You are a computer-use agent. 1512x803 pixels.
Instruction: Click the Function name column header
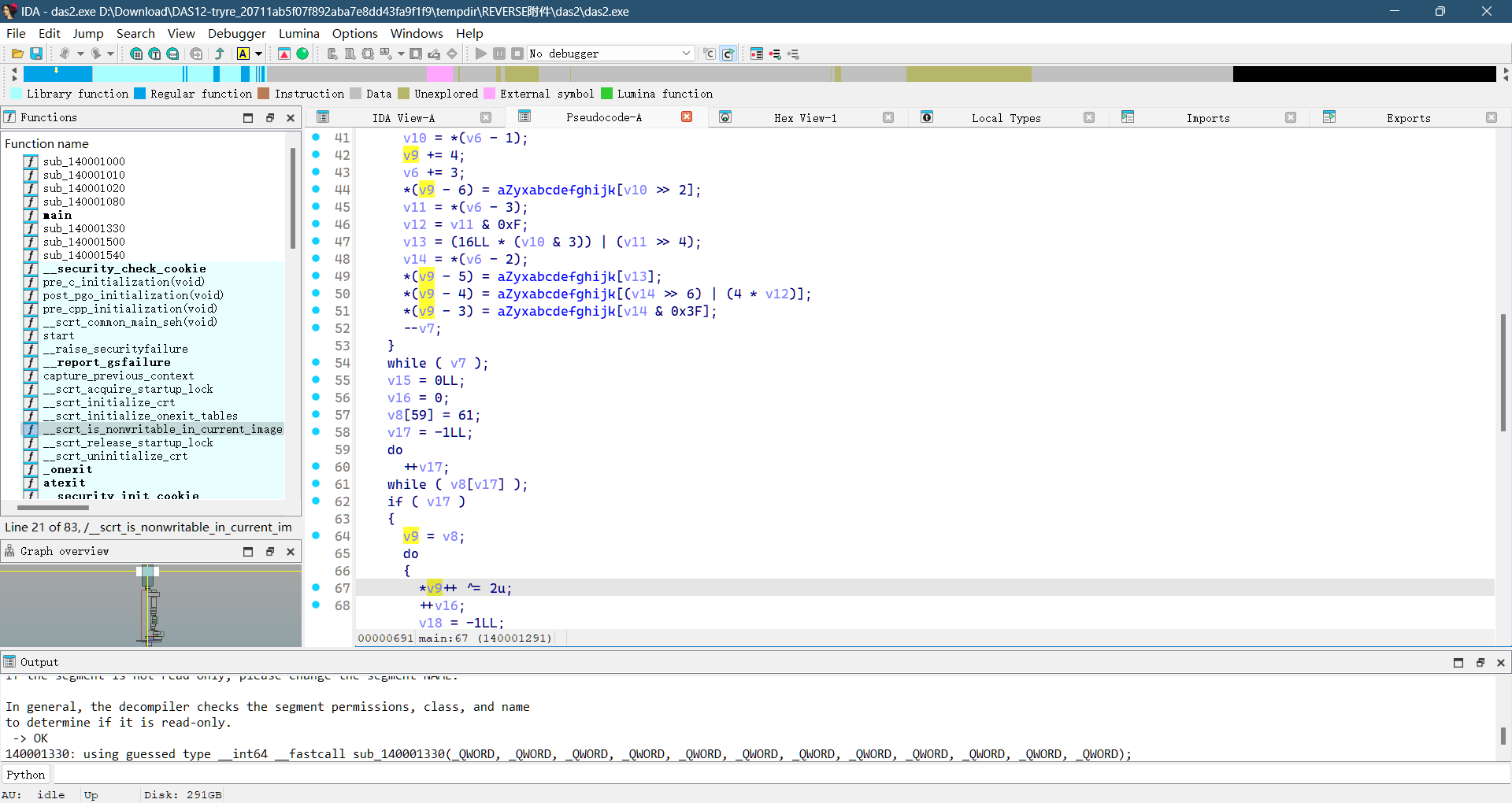pyautogui.click(x=47, y=143)
